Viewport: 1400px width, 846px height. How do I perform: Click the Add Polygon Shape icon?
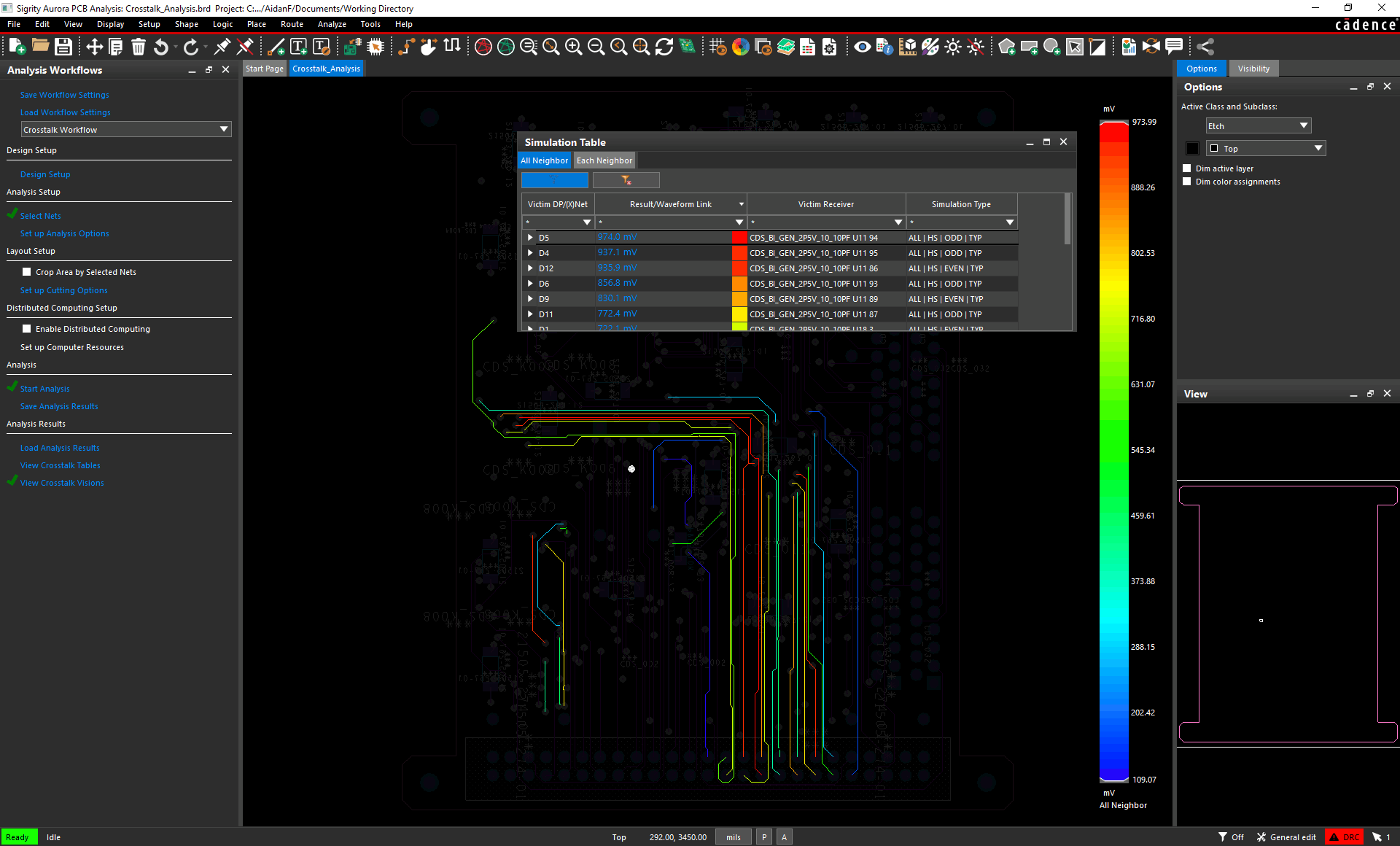pyautogui.click(x=1007, y=47)
